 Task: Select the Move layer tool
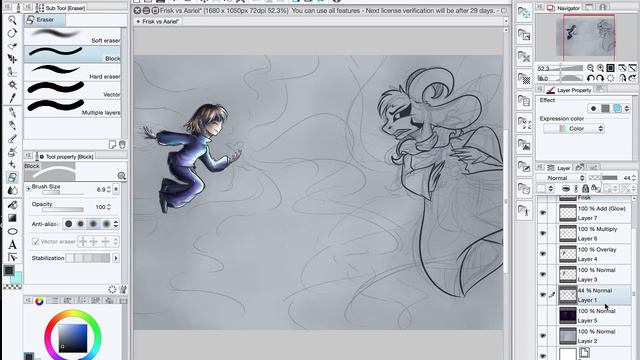pyautogui.click(x=12, y=59)
